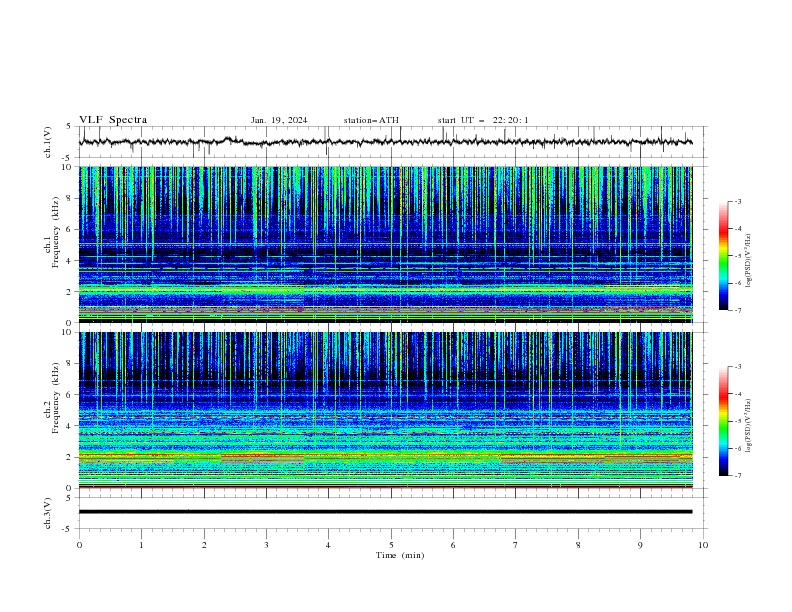Click the "Time (min)" axis title
The height and width of the screenshot is (612, 792).
coord(400,555)
